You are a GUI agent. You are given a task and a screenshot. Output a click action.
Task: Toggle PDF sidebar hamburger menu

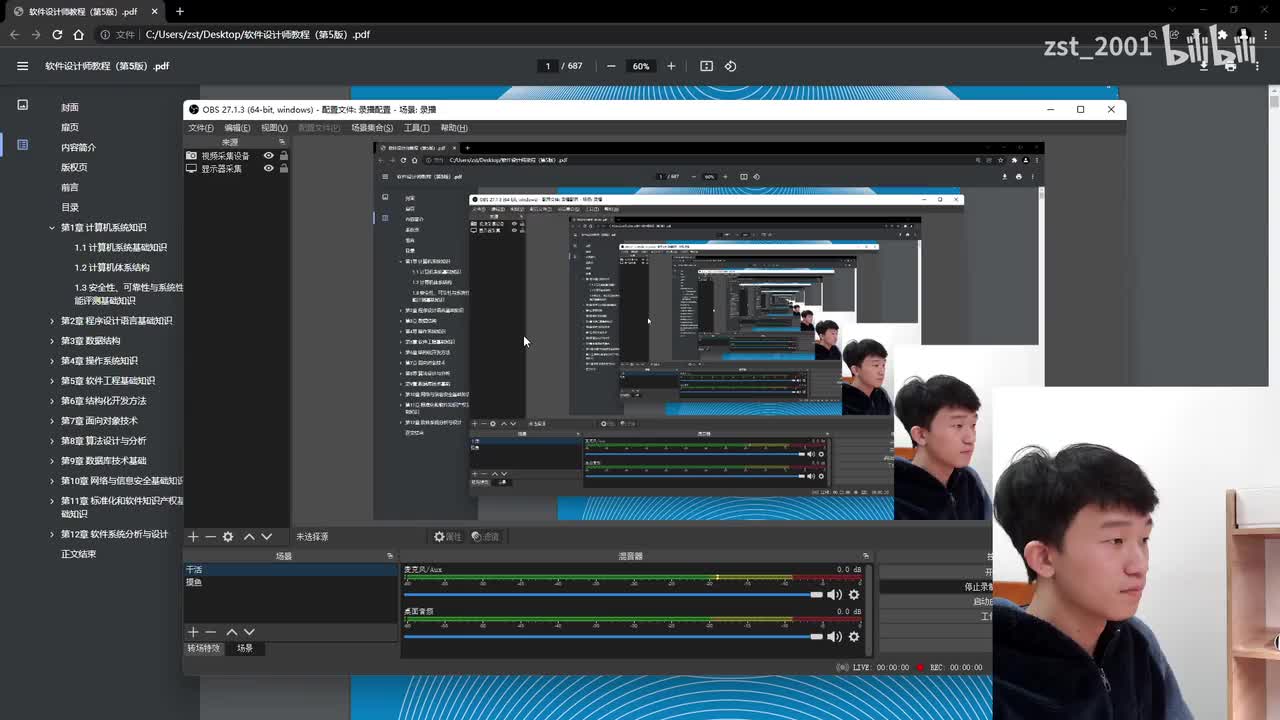pos(22,66)
